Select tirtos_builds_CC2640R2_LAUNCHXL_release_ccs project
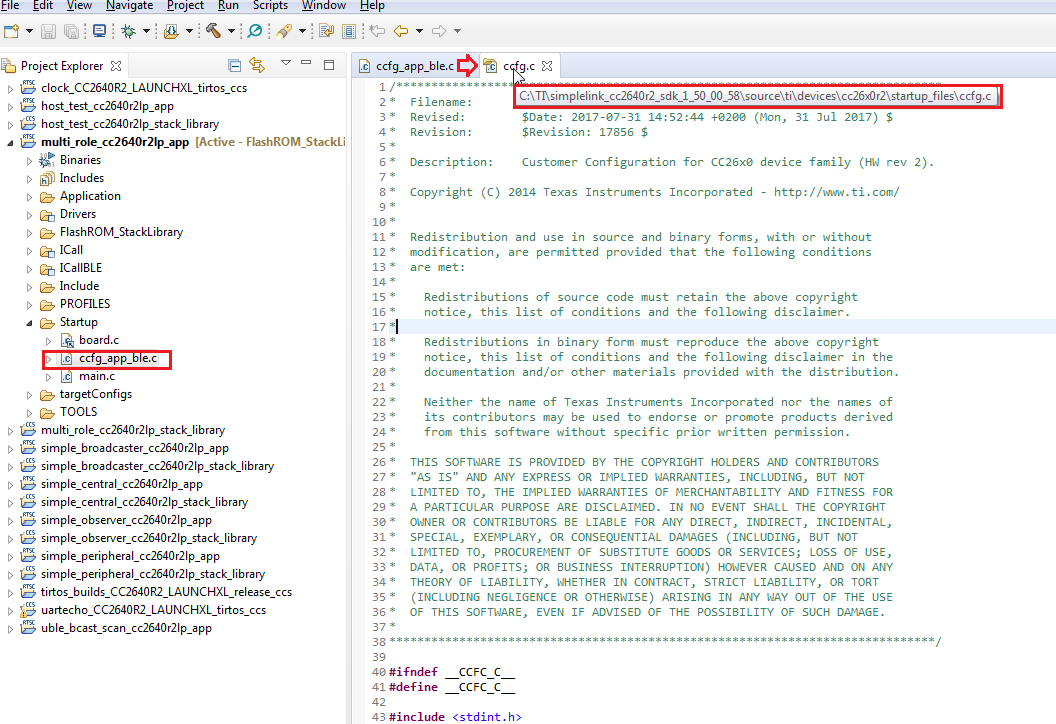Viewport: 1056px width, 724px height. pos(166,592)
